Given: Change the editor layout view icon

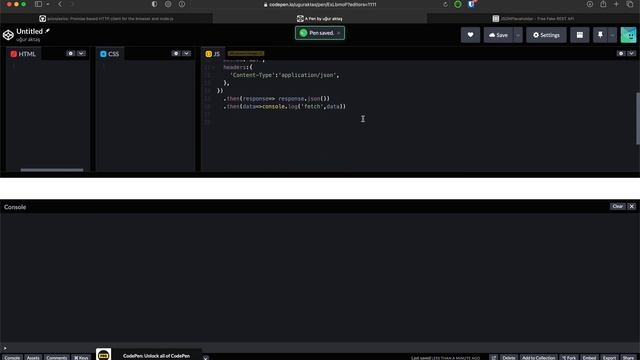Looking at the screenshot, I should 580,35.
